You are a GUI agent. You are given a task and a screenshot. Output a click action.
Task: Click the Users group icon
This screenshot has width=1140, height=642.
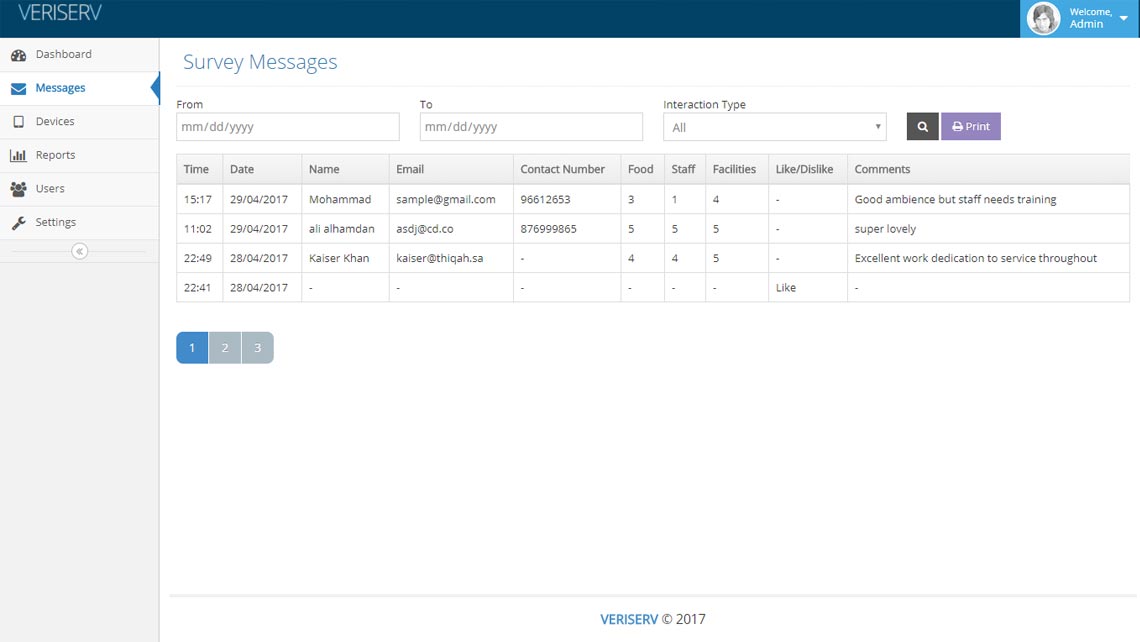(x=18, y=189)
